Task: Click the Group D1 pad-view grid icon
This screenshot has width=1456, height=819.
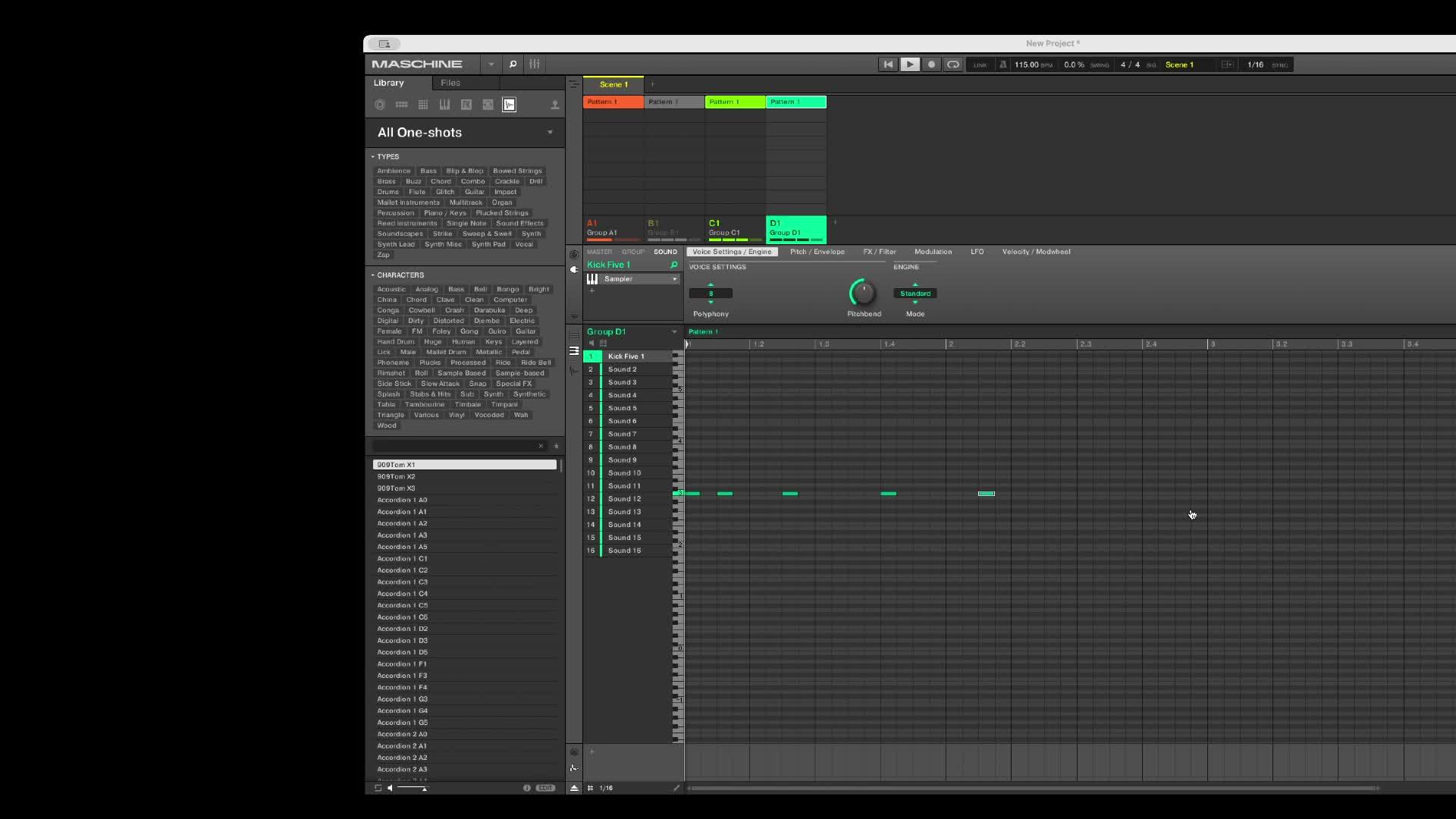Action: coord(604,344)
